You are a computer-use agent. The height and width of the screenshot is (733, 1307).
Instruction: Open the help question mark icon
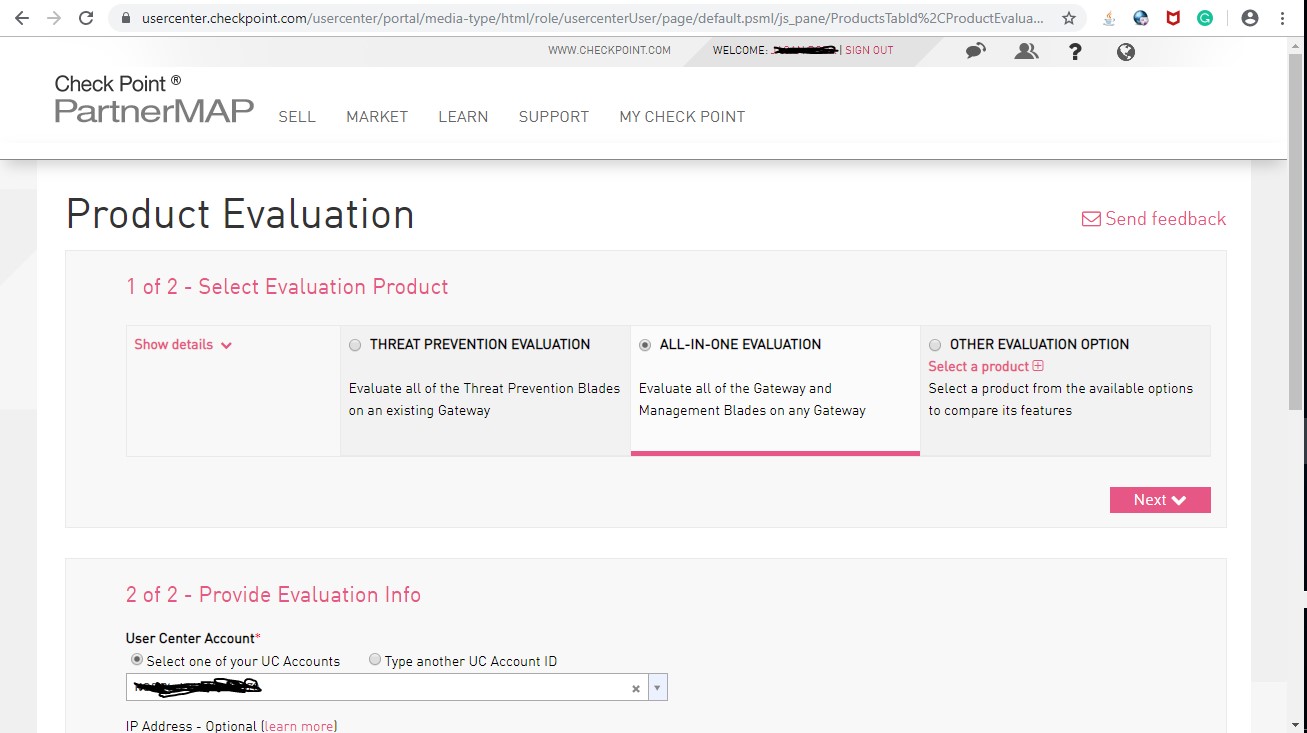point(1075,51)
